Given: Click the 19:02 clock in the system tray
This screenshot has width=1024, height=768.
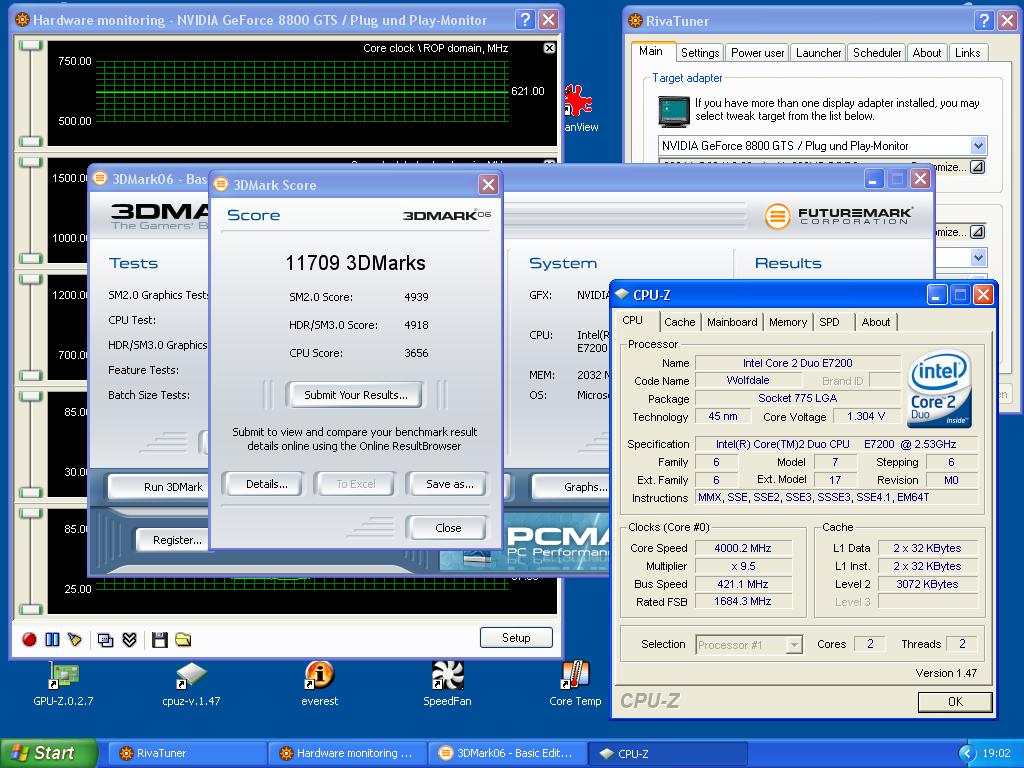Looking at the screenshot, I should point(996,753).
